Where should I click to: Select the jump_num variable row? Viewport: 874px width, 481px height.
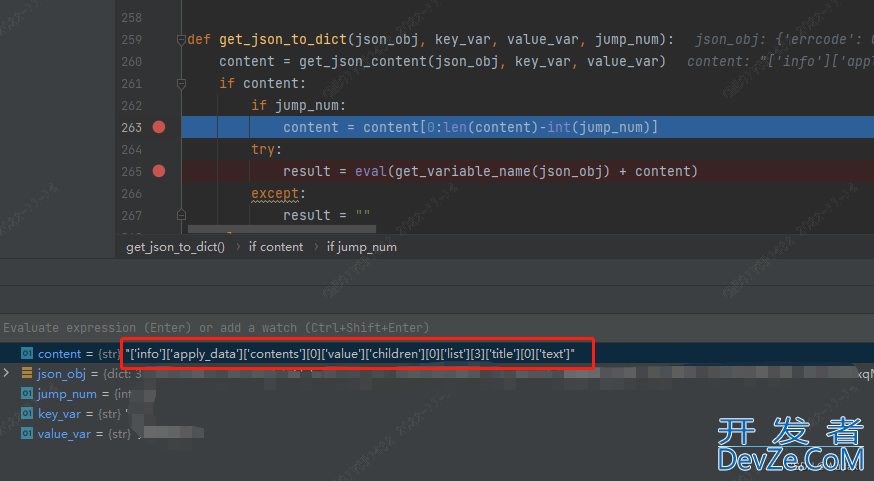(67, 393)
